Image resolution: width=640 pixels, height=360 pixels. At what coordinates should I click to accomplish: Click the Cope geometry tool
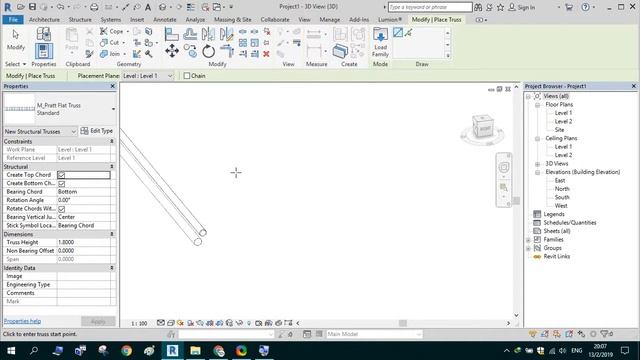112,31
